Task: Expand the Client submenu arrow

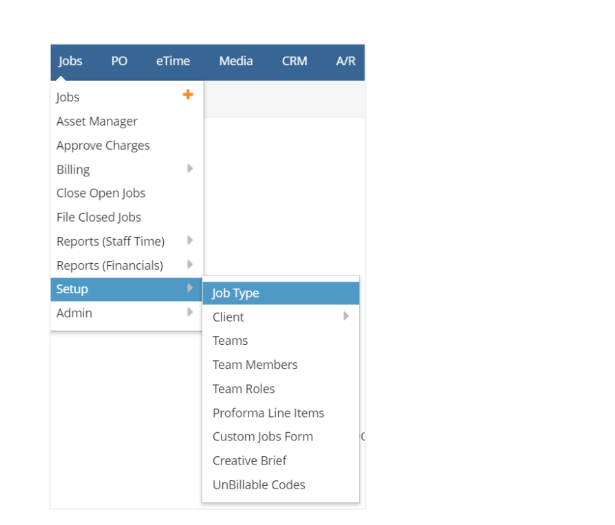Action: click(346, 316)
